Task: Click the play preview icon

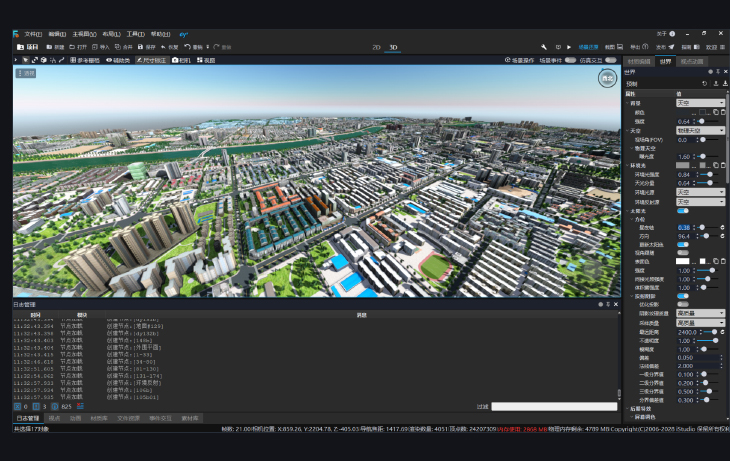Action: point(569,47)
